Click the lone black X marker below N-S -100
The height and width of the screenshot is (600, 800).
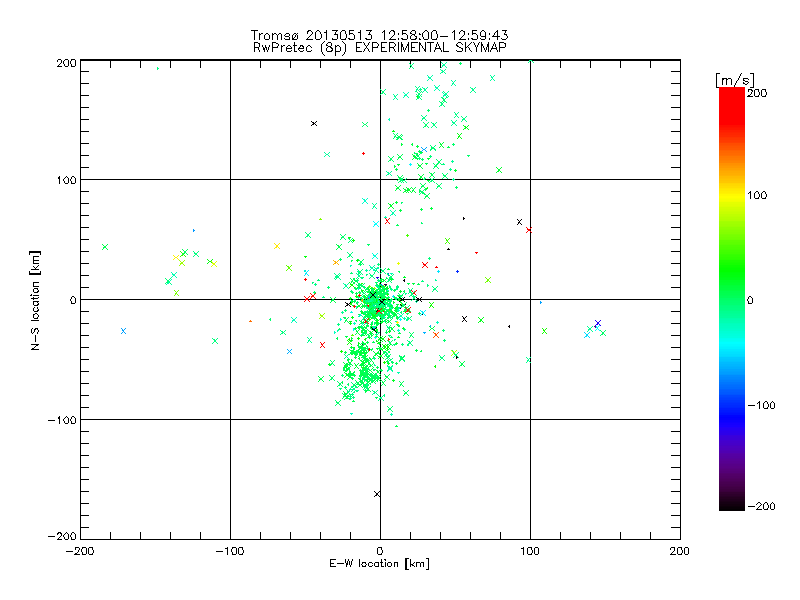pyautogui.click(x=377, y=494)
